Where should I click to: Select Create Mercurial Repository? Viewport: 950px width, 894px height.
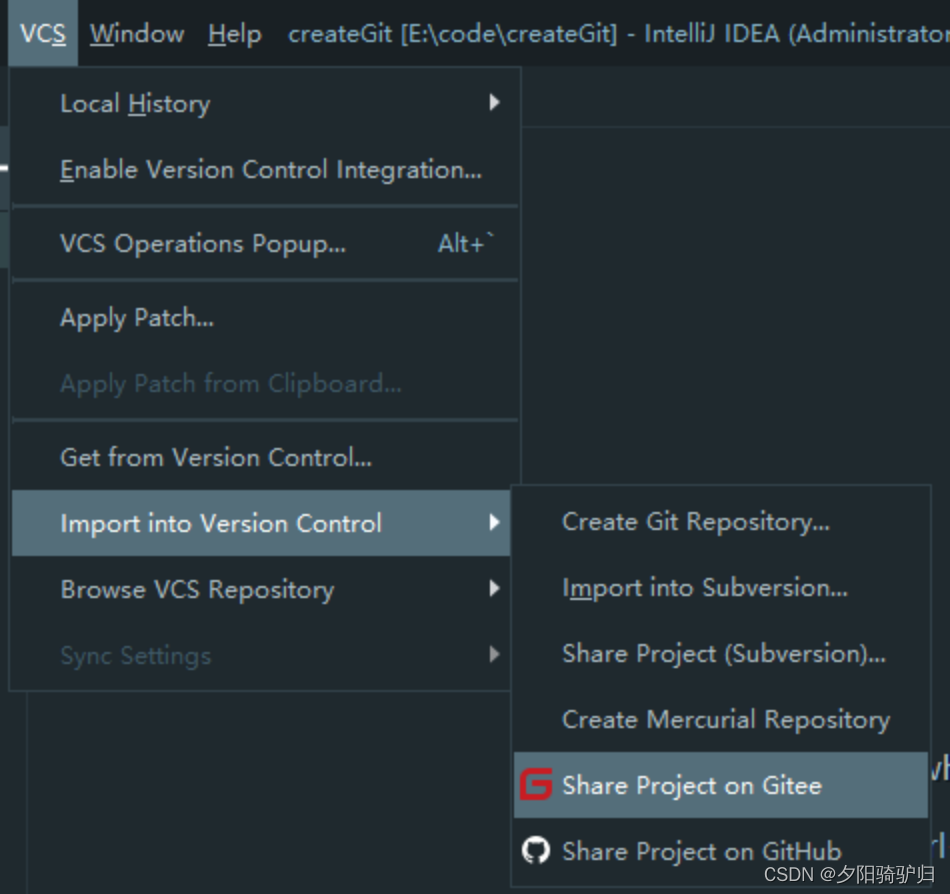[x=721, y=720]
